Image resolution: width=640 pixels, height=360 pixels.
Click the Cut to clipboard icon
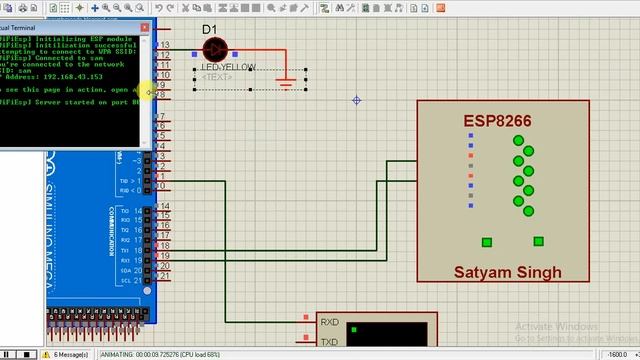185,8
